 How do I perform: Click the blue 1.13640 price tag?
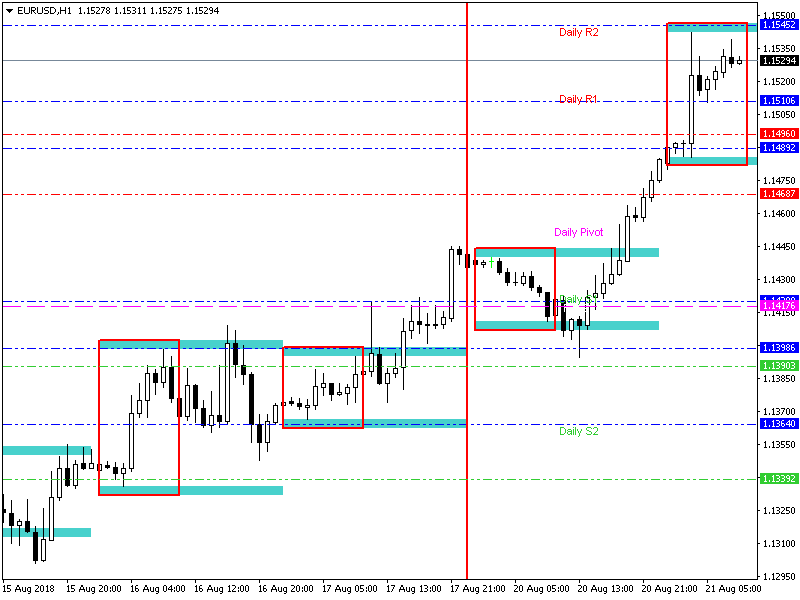pos(779,424)
